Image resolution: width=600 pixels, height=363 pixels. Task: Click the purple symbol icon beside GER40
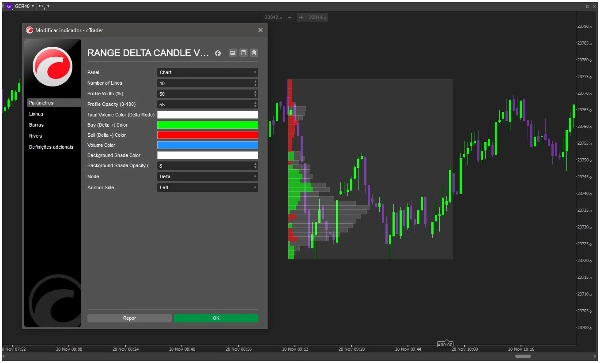click(x=9, y=6)
